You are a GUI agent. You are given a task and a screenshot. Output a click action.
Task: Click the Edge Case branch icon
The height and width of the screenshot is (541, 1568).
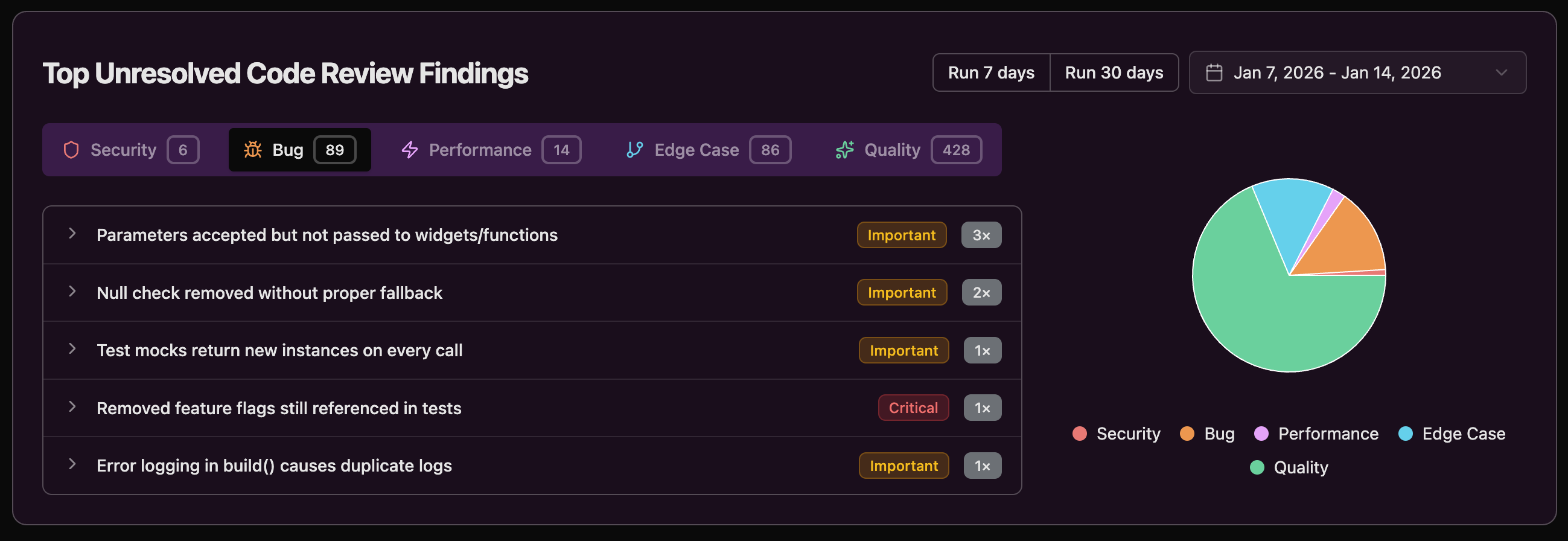click(634, 150)
